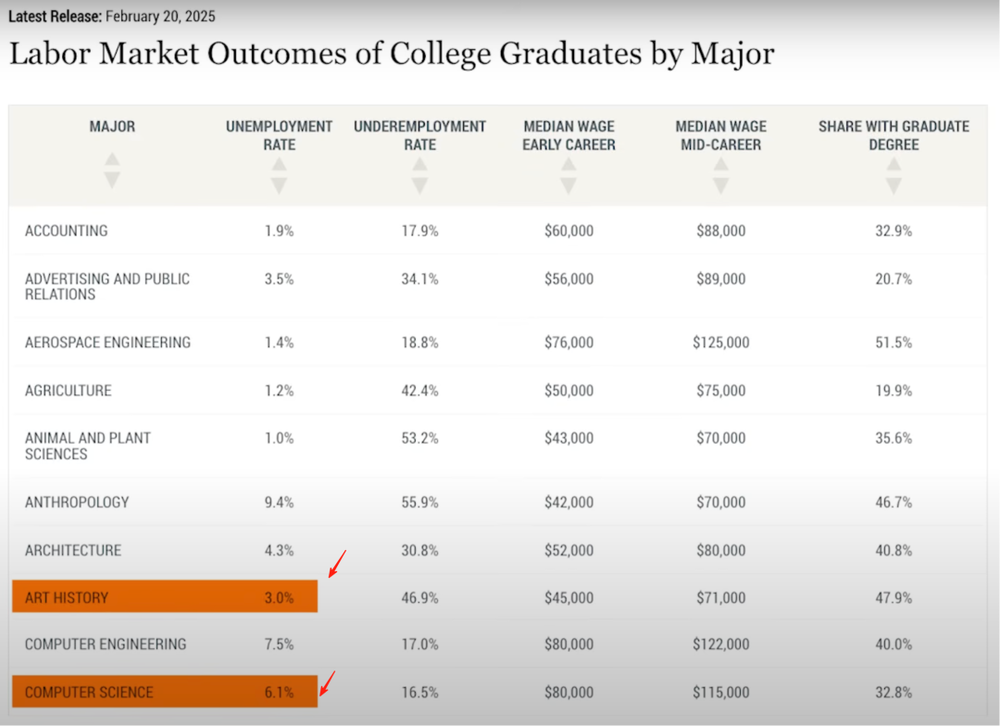1000x726 pixels.
Task: Click the Aerospace Engineering major name
Action: [x=108, y=342]
